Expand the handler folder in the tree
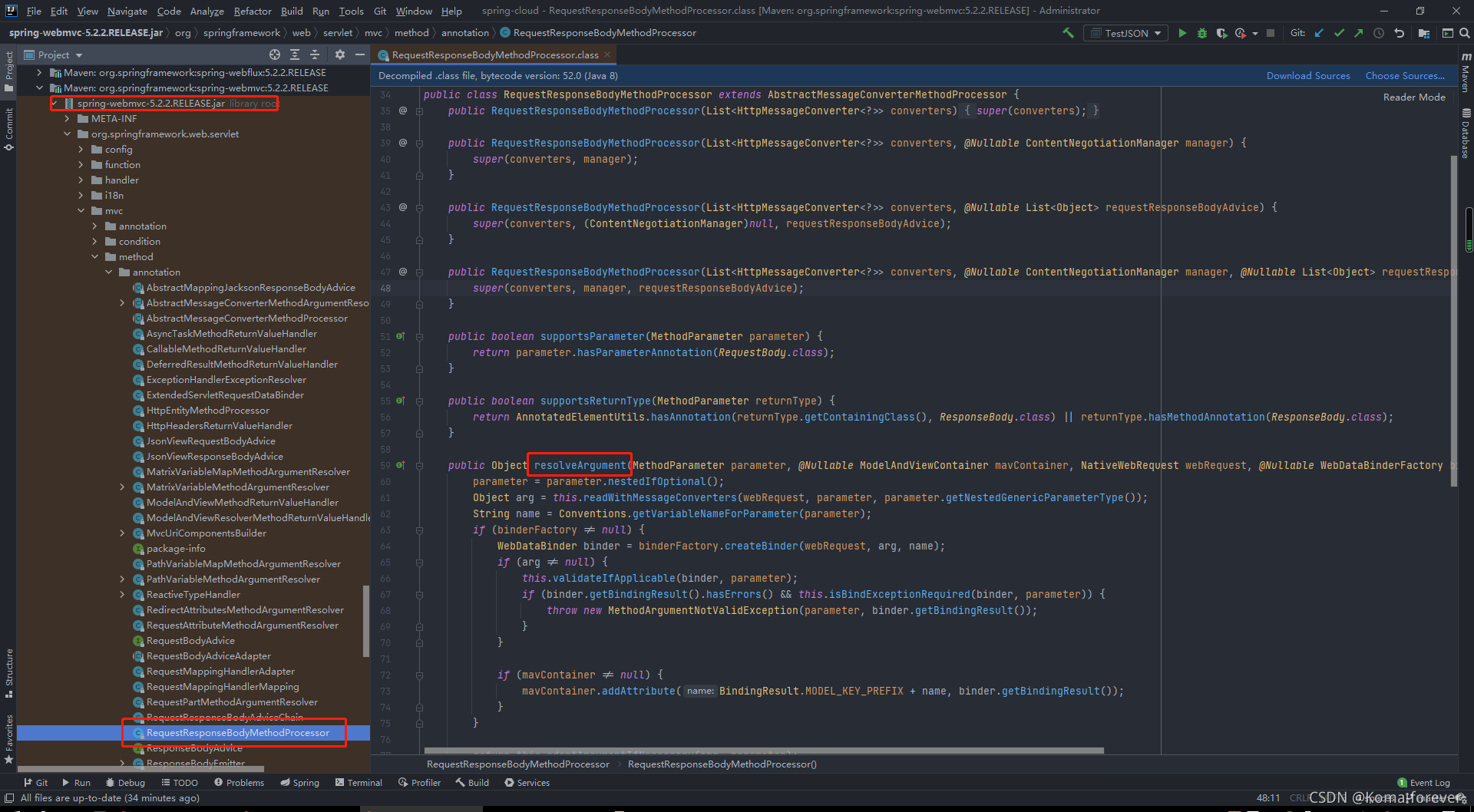Viewport: 1474px width, 812px height. tap(81, 180)
